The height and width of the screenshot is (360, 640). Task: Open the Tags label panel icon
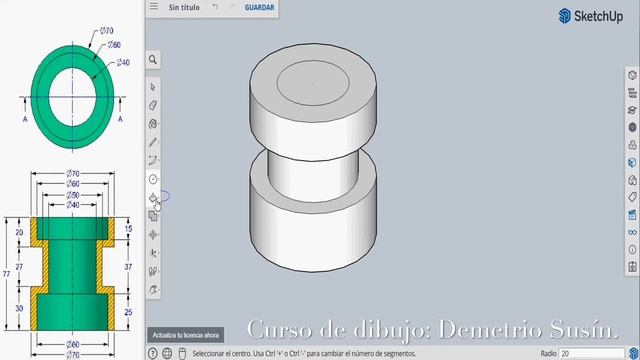coord(632,198)
